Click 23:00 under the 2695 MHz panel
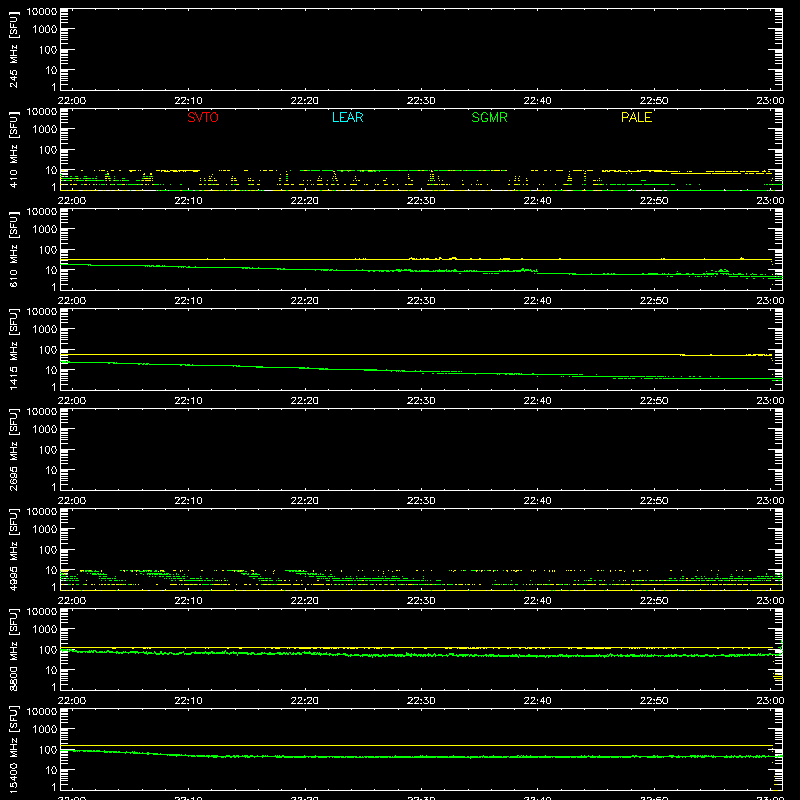800x800 pixels. coord(770,501)
